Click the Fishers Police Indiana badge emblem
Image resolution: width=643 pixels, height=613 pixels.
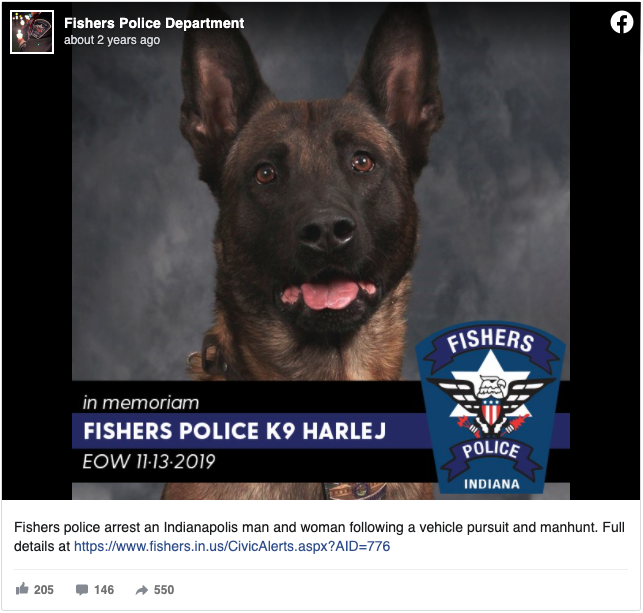point(490,408)
